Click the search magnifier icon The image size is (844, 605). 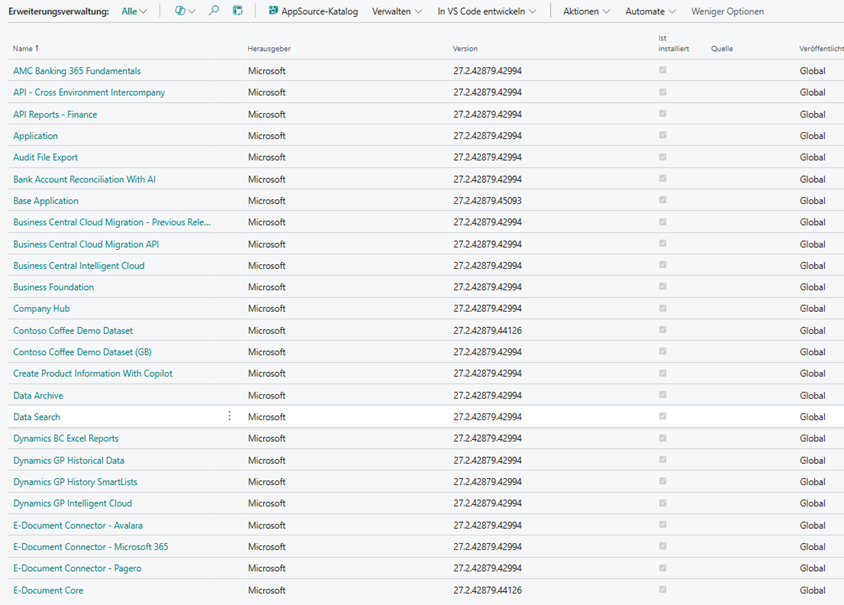click(214, 11)
